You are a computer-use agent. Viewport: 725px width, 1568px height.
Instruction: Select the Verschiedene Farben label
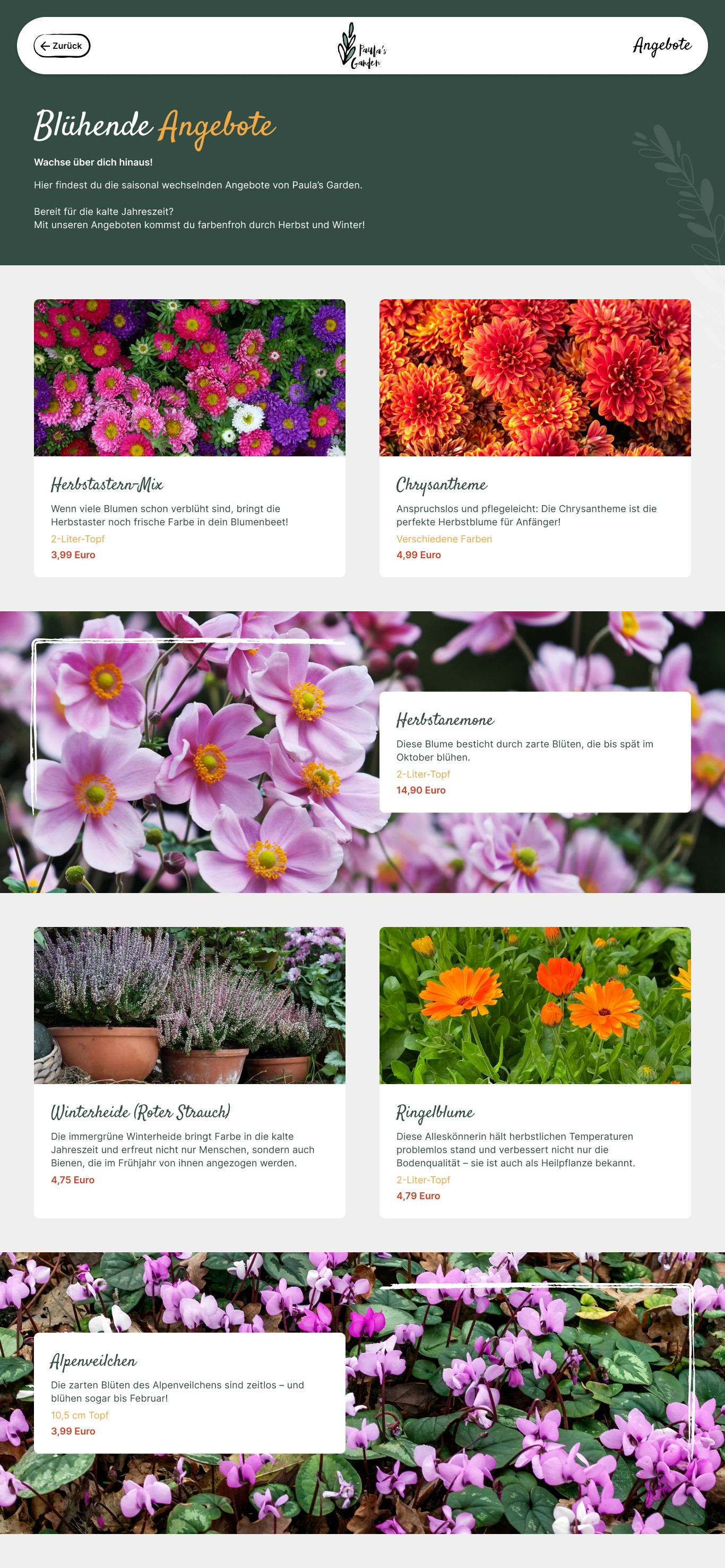pos(444,539)
